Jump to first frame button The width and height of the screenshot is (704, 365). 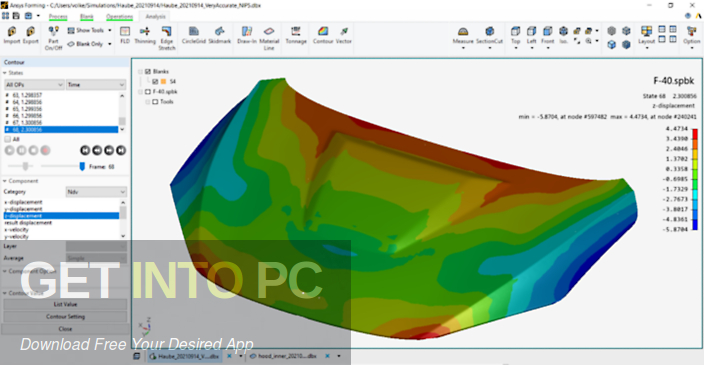pos(85,150)
